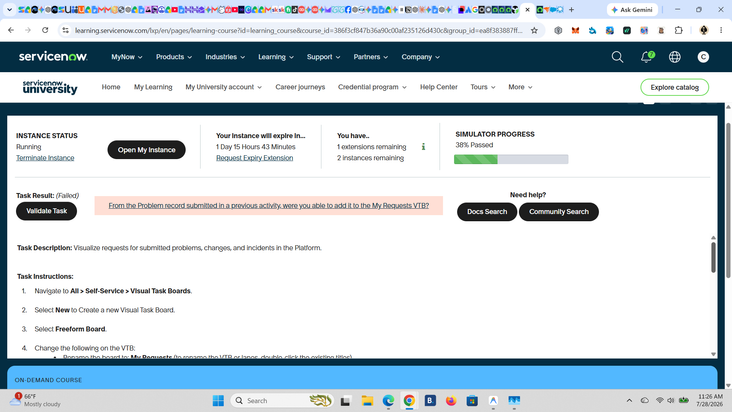Click Request Expiry Extension link

point(254,158)
